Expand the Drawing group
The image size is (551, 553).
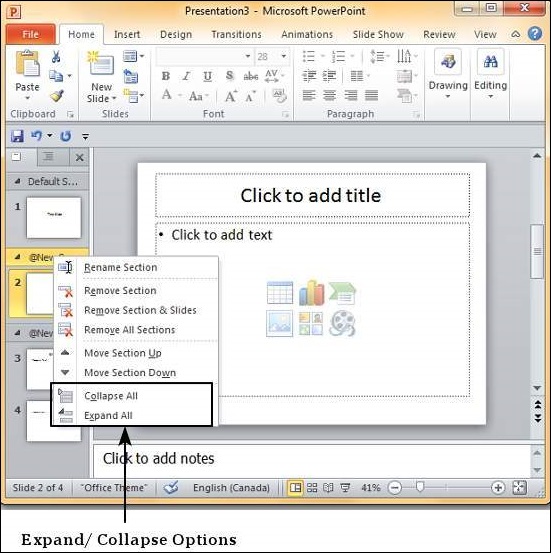448,75
